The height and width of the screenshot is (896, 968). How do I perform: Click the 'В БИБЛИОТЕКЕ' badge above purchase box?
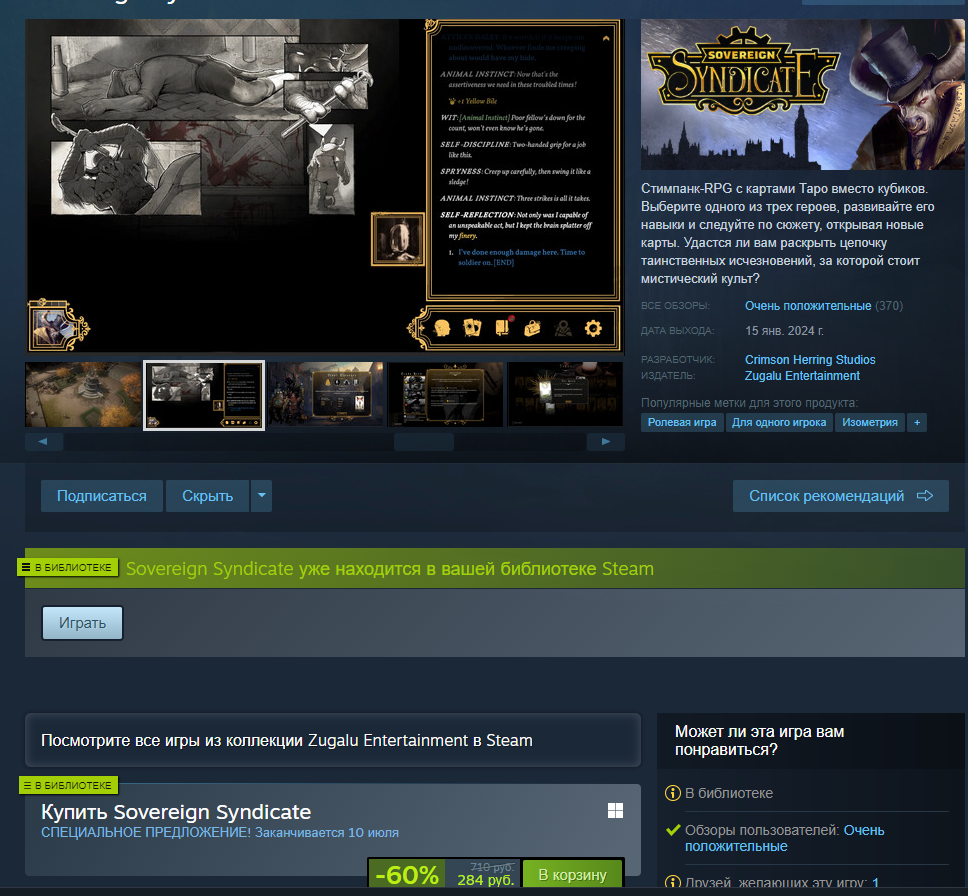click(x=69, y=785)
